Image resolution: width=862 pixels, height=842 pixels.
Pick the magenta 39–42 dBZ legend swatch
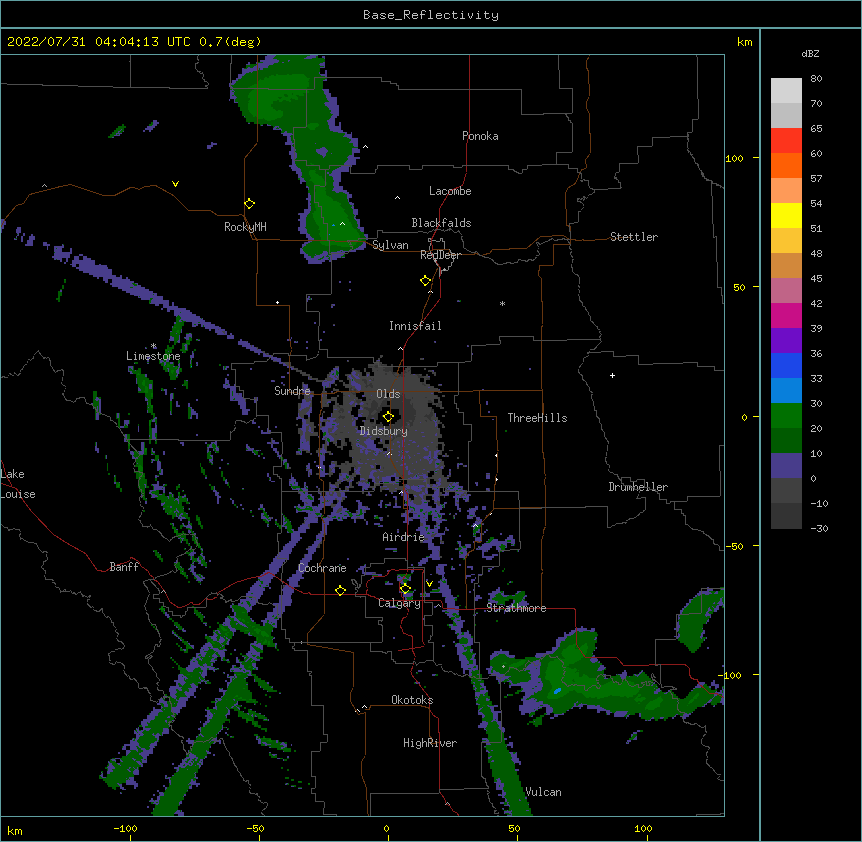[786, 315]
